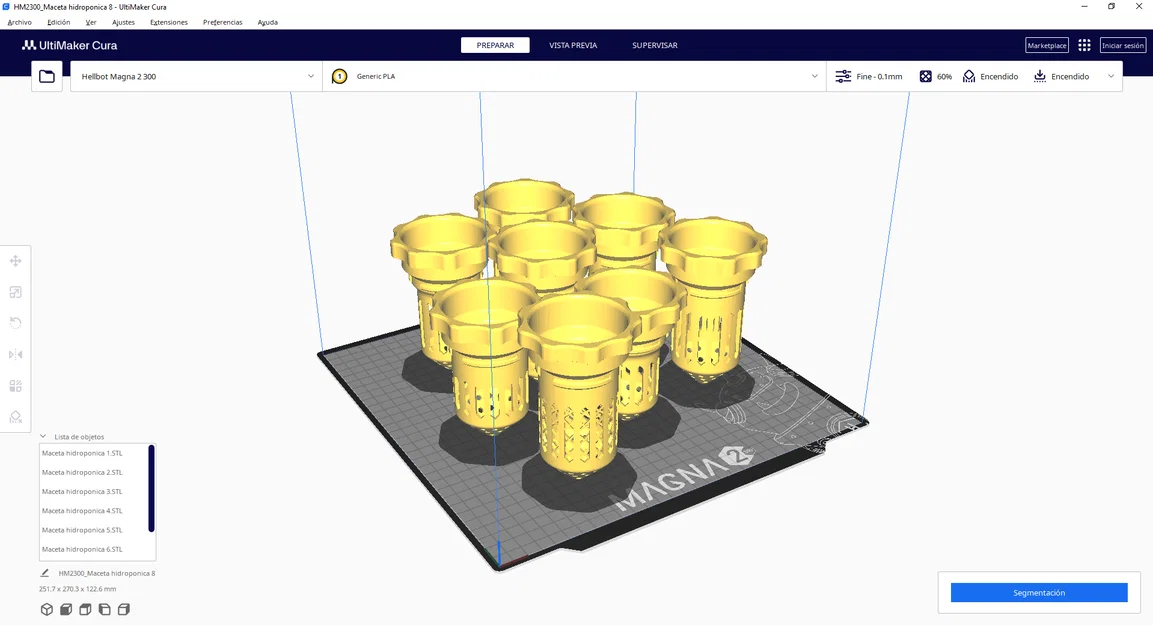This screenshot has width=1153, height=625.
Task: Collapse the Lista de objetos section
Action: pos(43,437)
